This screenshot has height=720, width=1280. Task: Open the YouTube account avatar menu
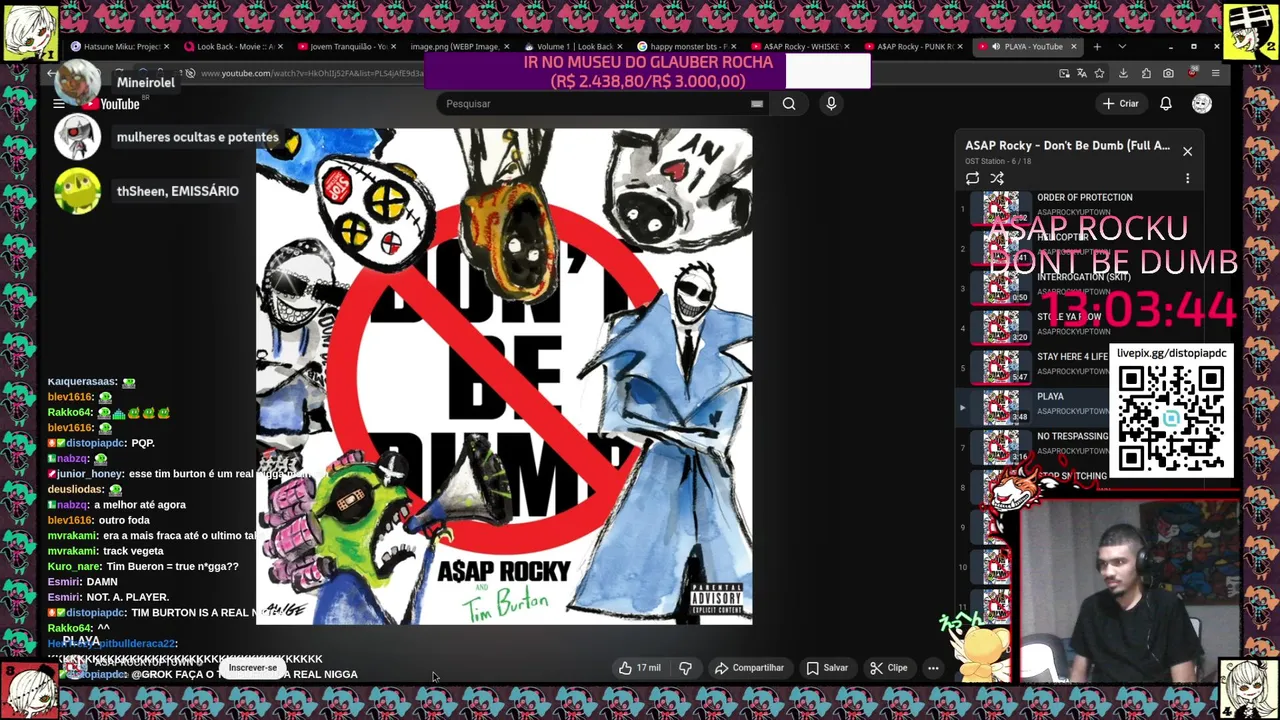[x=1202, y=104]
